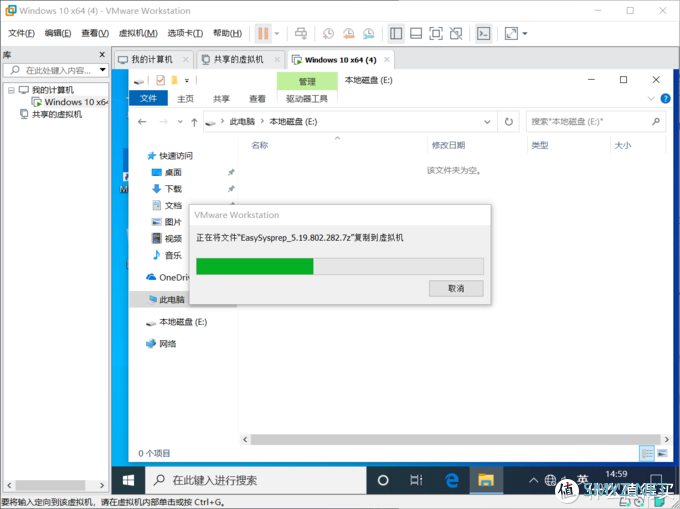Toggle the thumbnail bar view
This screenshot has height=509, width=680.
pos(416,33)
